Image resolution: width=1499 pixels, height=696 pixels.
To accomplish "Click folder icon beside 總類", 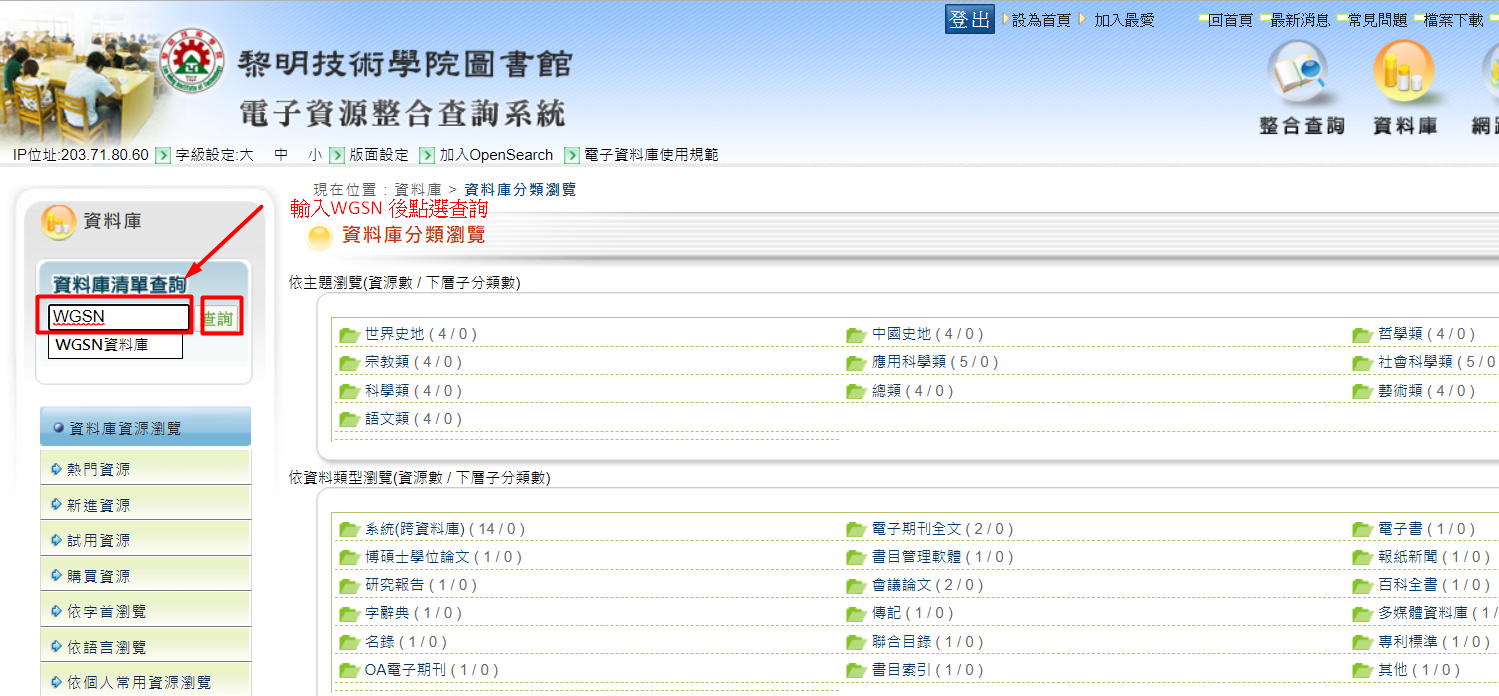I will (x=856, y=391).
